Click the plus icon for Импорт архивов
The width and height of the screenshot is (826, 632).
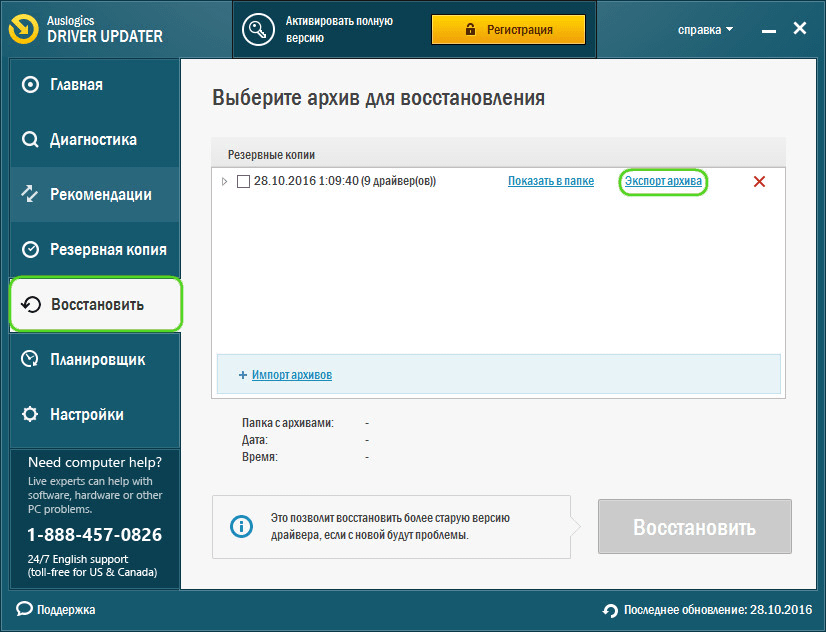pyautogui.click(x=242, y=375)
